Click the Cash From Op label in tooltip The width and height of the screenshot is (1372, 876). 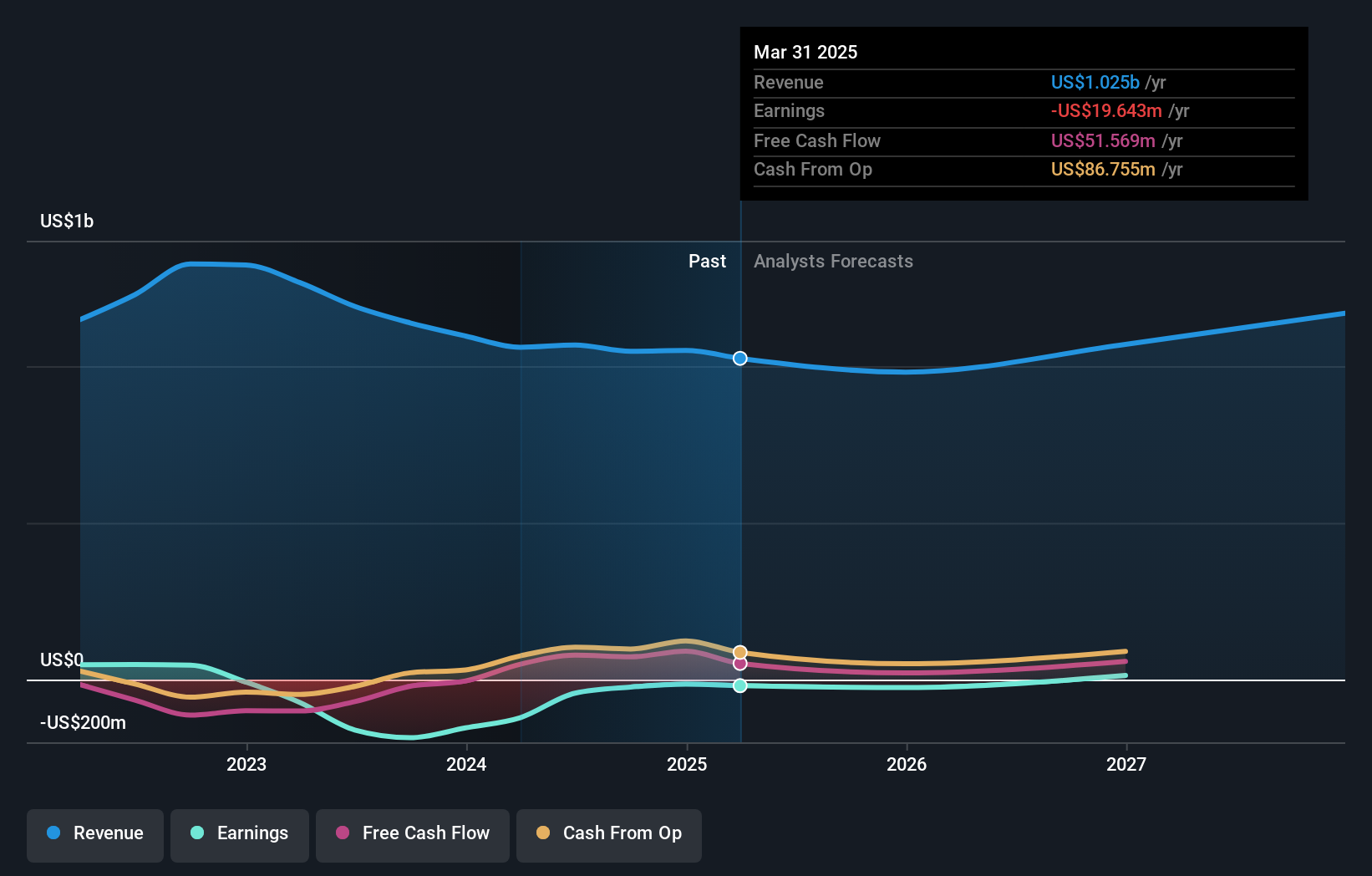pyautogui.click(x=813, y=169)
